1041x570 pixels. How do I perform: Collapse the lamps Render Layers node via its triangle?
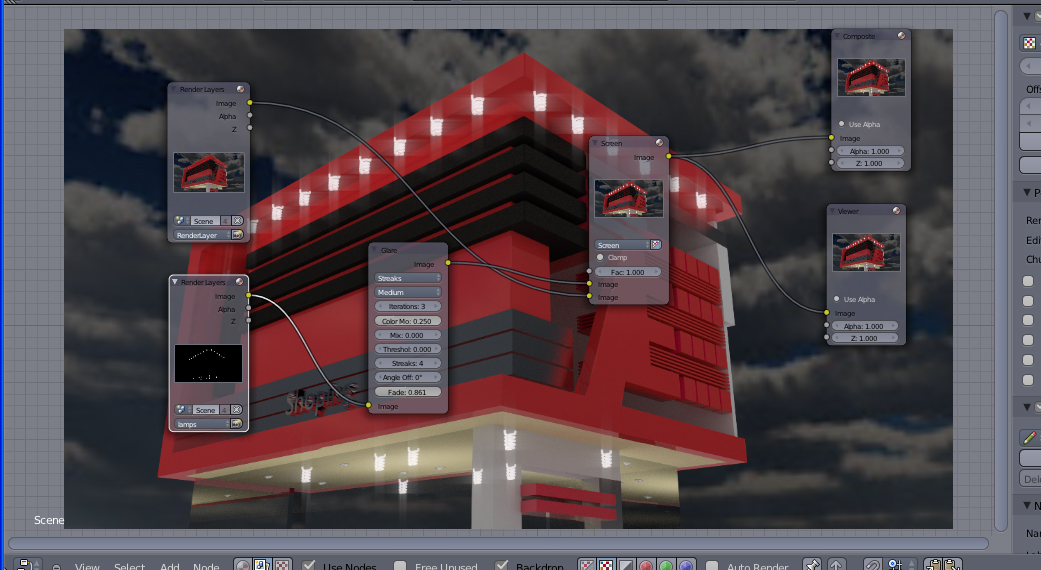[175, 281]
